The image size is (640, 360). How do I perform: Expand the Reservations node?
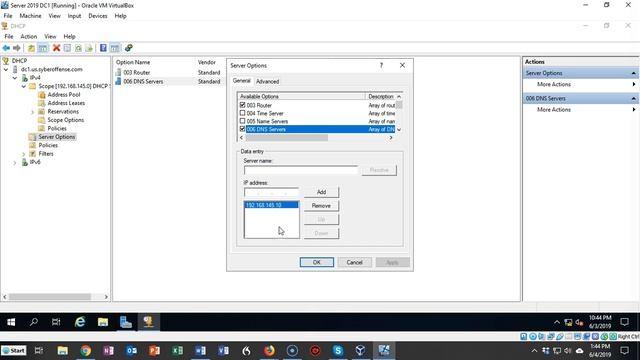[x=33, y=111]
